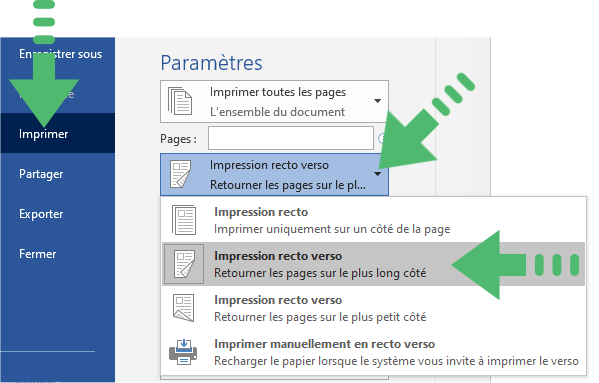Select Impression recto single-sided option
Image resolution: width=599 pixels, height=383 pixels.
pos(374,220)
